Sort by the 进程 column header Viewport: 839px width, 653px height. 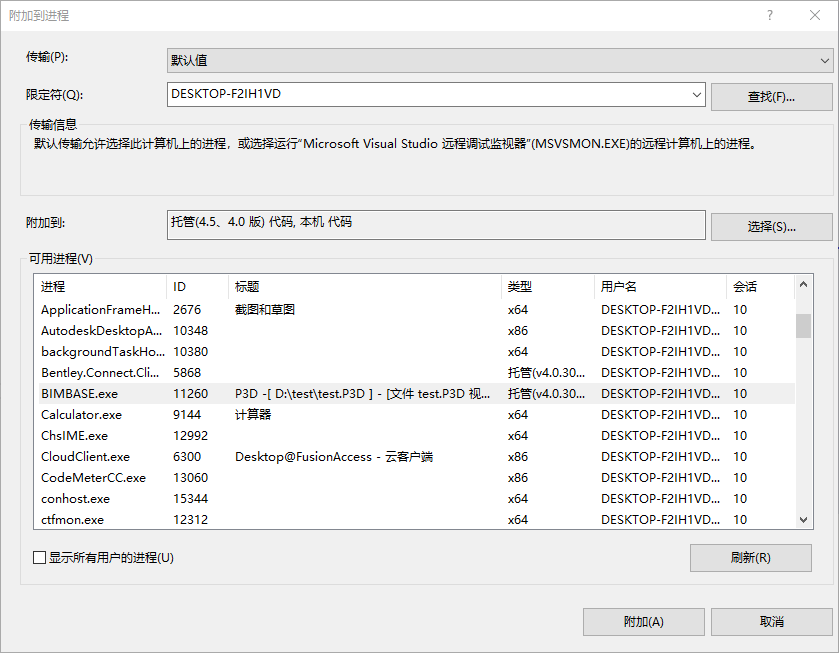point(100,287)
